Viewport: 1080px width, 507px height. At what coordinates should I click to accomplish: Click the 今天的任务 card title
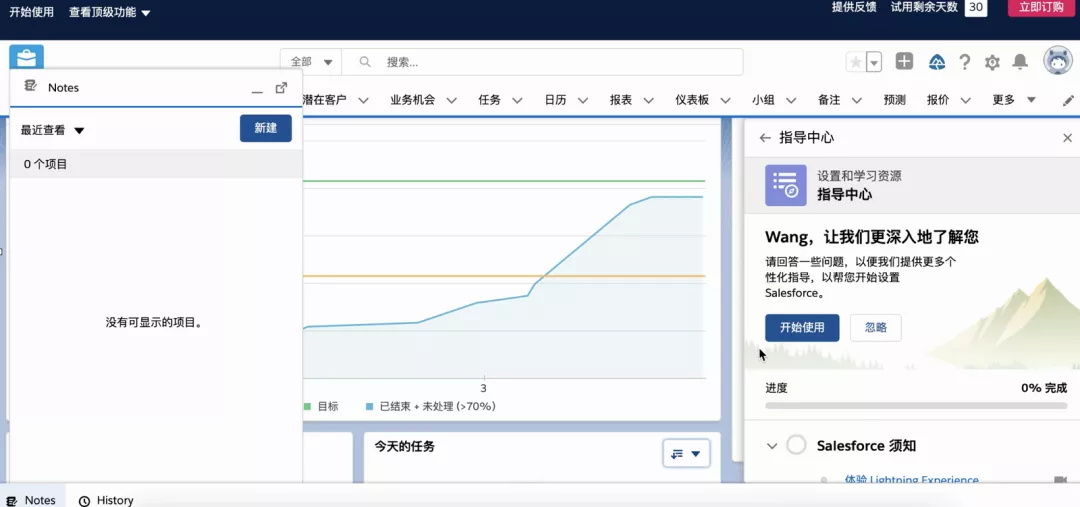[404, 446]
